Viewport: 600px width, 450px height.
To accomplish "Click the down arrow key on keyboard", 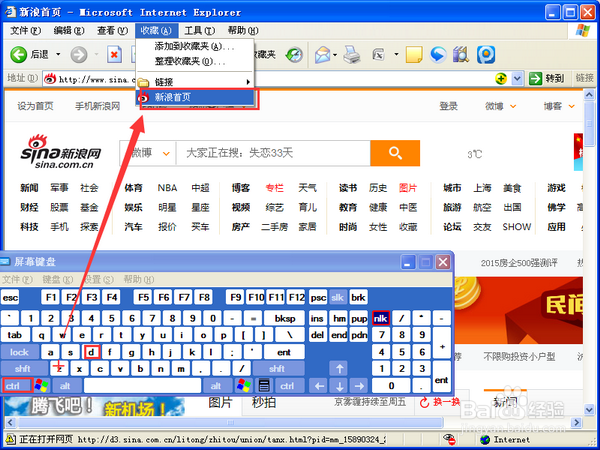I will 339,386.
